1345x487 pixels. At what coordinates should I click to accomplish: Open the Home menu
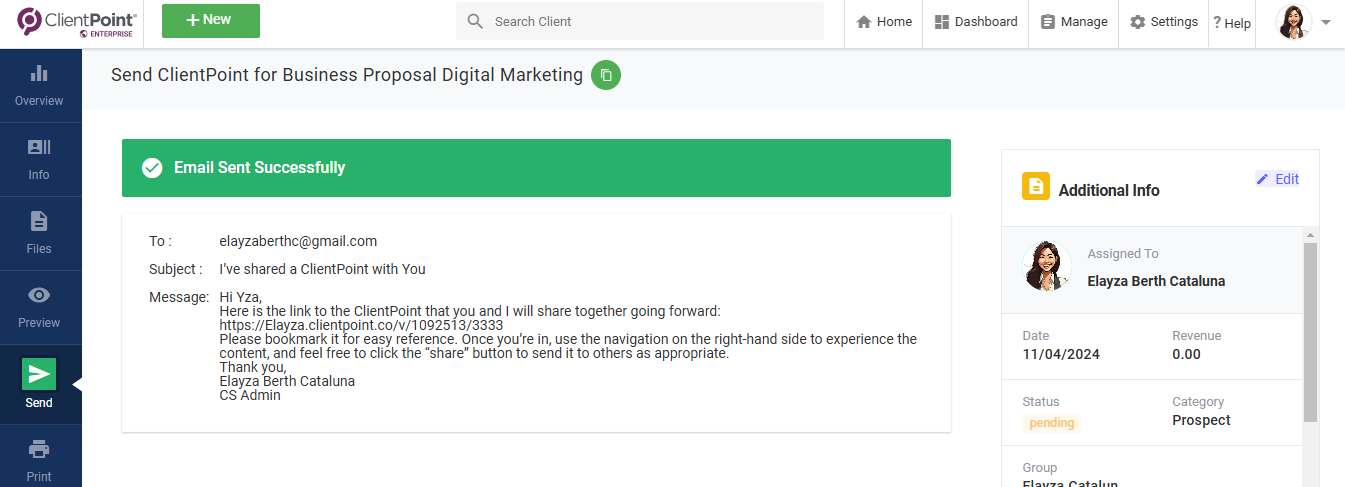coord(884,22)
